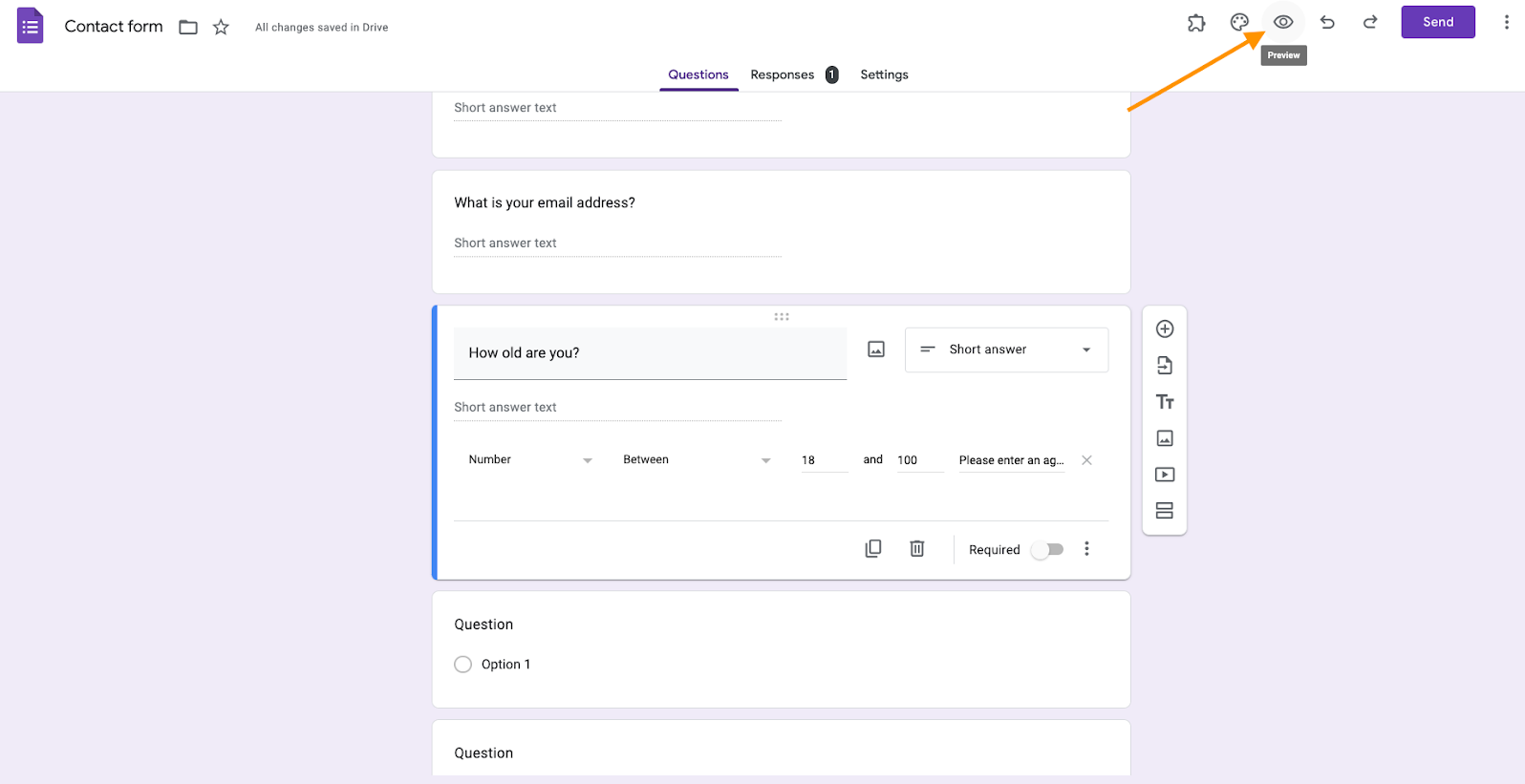
Task: Add title and description from sidebar
Action: pyautogui.click(x=1165, y=402)
